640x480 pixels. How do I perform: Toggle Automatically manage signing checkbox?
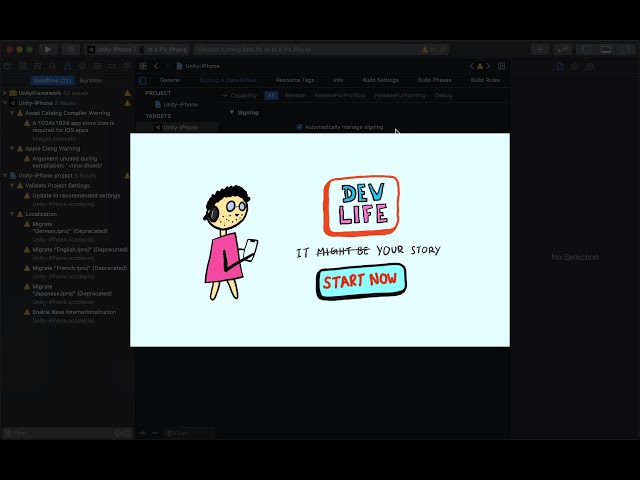(299, 127)
